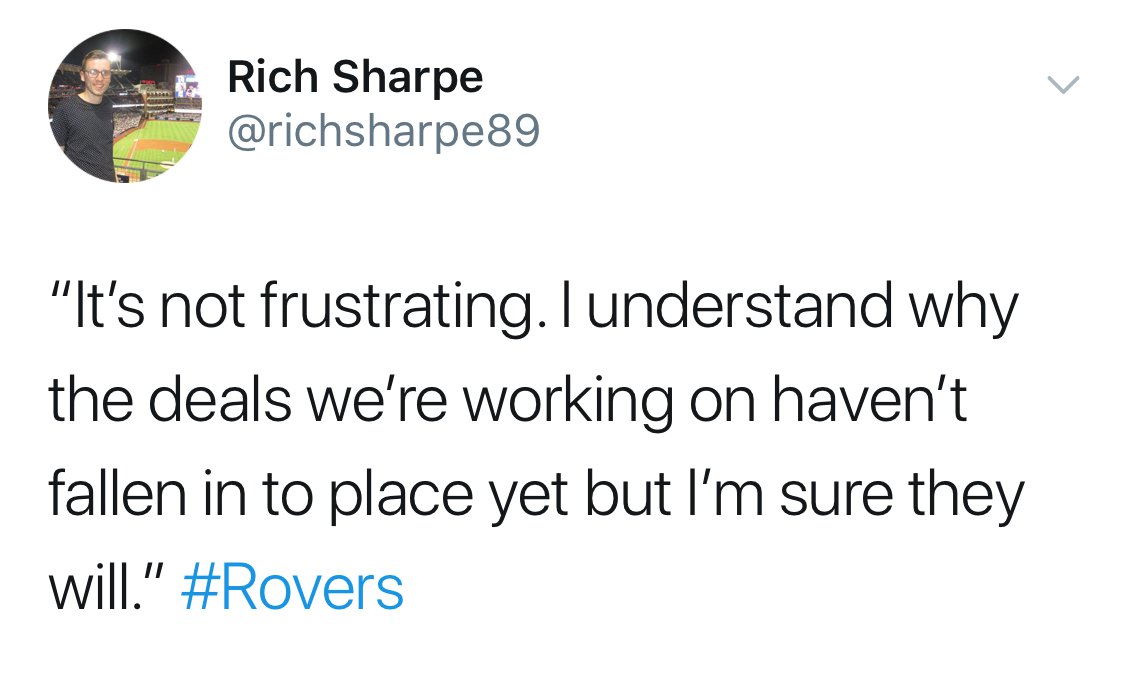Open the Rich Sharpe display name link
1125x674 pixels.
(355, 78)
